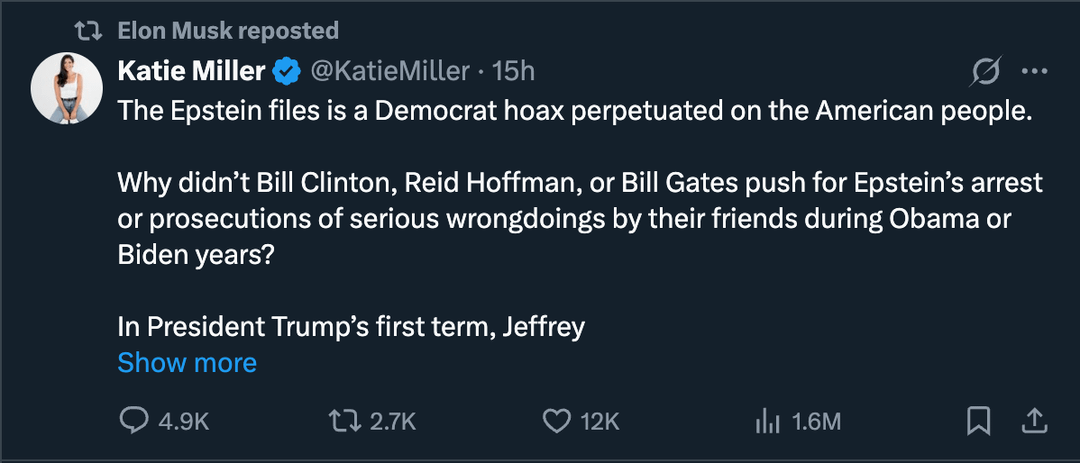
Task: Open view analytics bar chart icon
Action: click(767, 422)
